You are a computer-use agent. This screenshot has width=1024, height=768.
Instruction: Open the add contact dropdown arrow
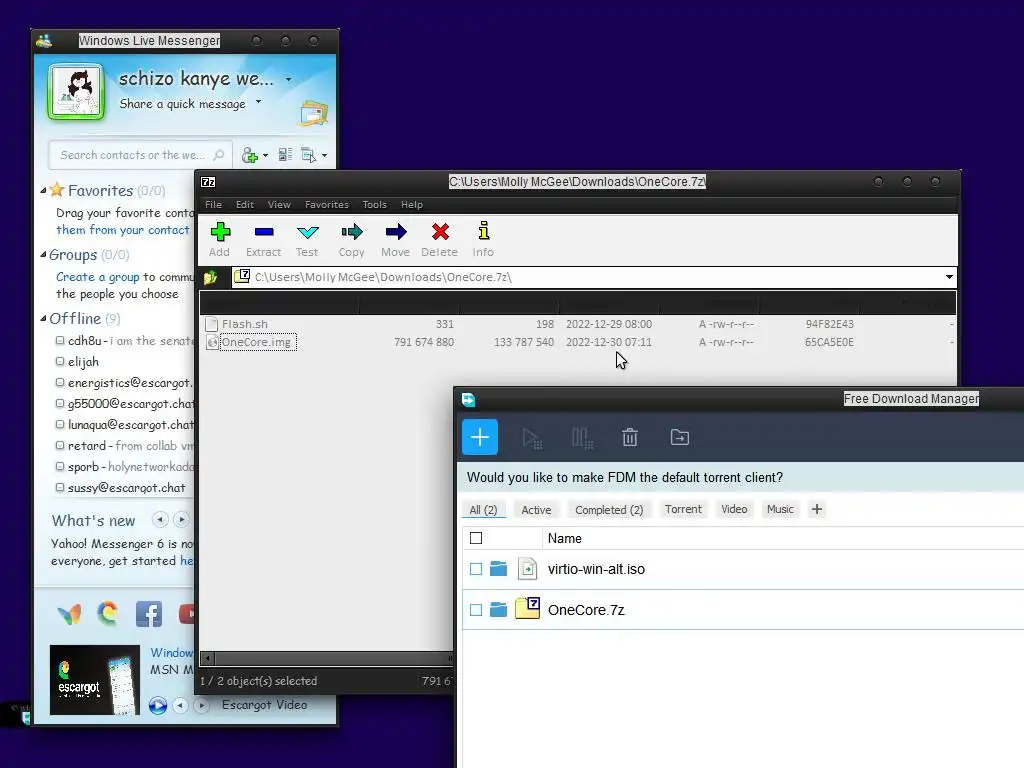click(x=265, y=156)
